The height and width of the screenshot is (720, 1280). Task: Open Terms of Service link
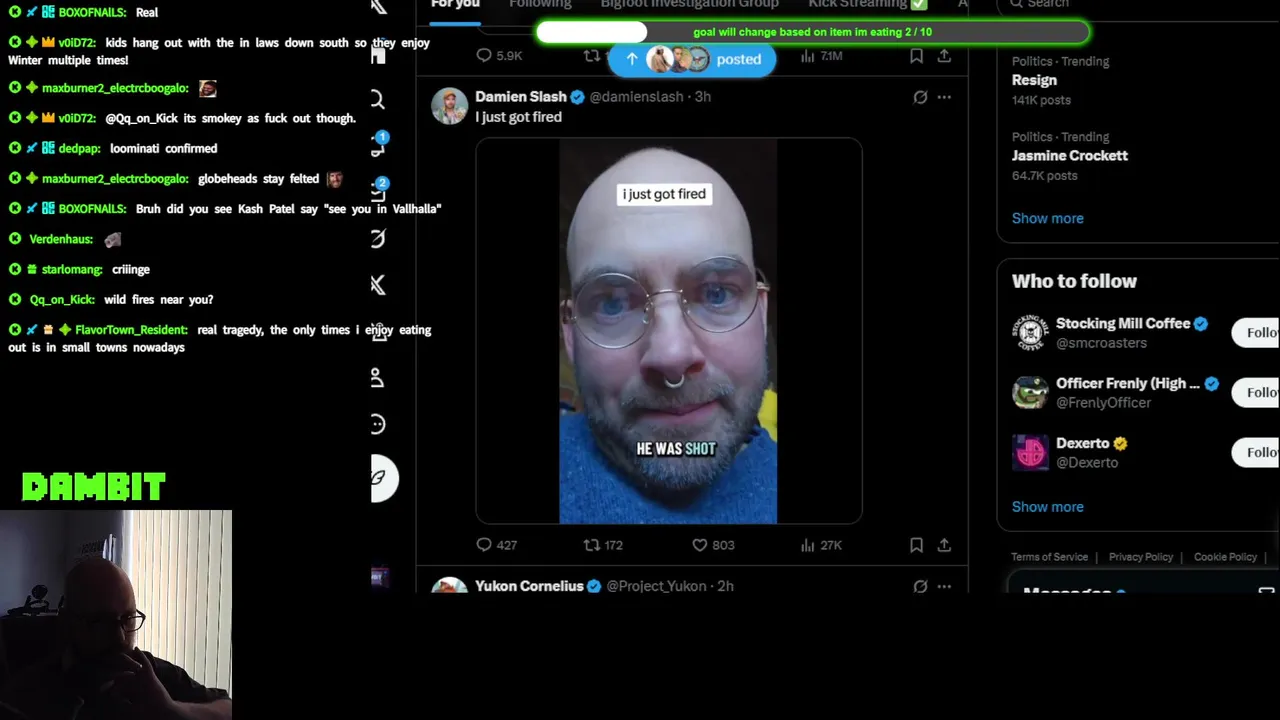point(1049,557)
